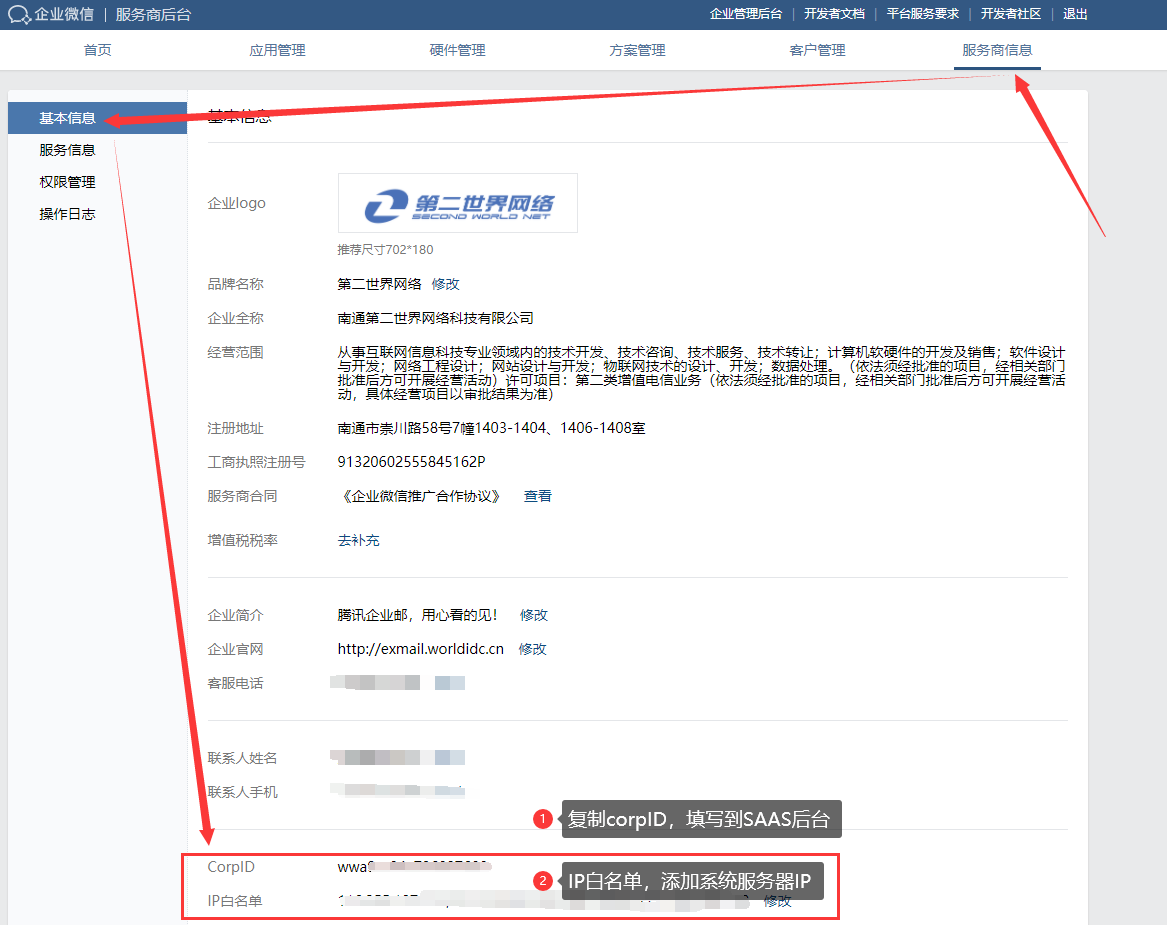Click registration number 91320602555845162P
Image resolution: width=1167 pixels, height=925 pixels.
412,462
